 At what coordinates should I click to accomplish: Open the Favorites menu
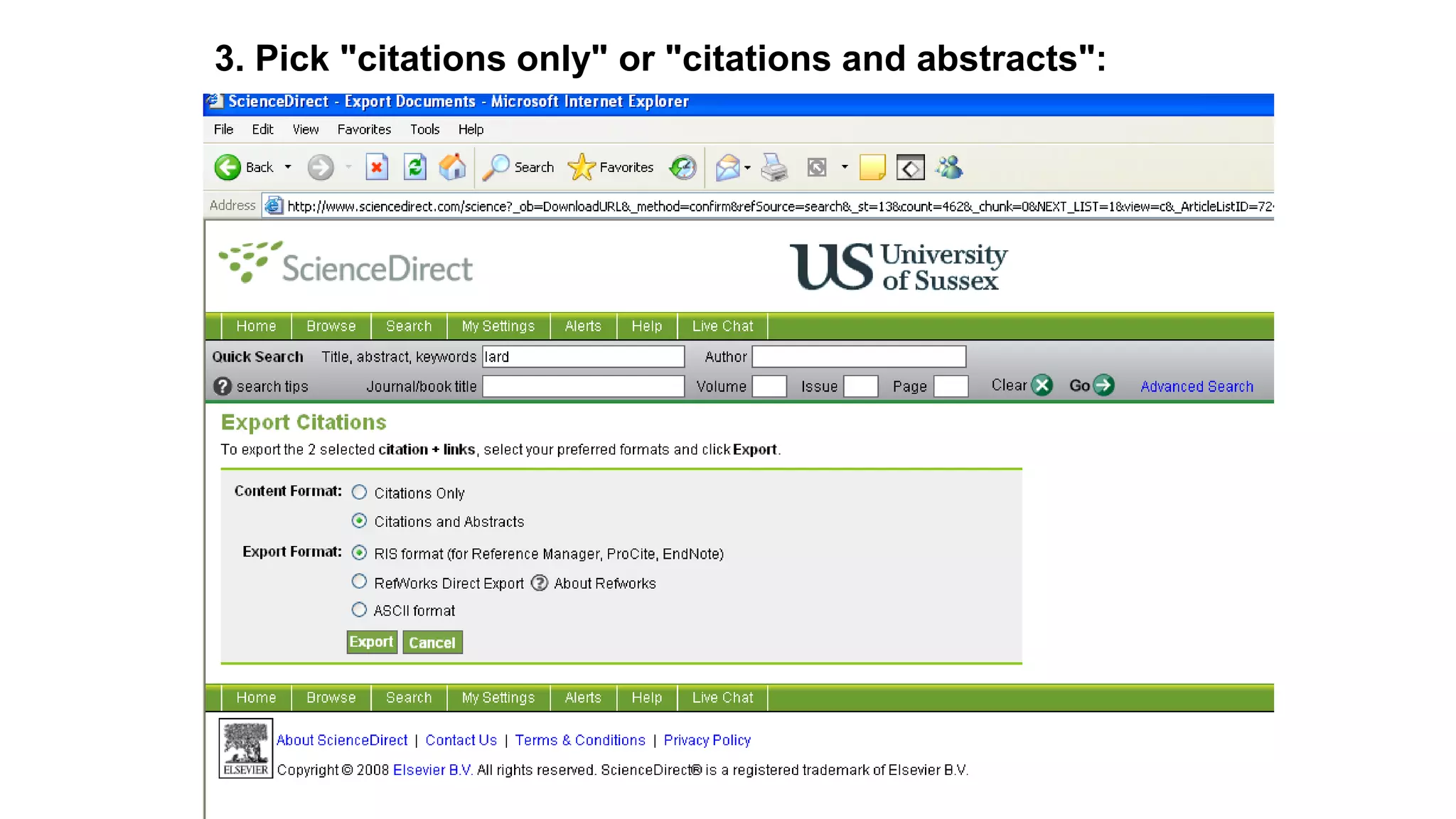[x=364, y=129]
